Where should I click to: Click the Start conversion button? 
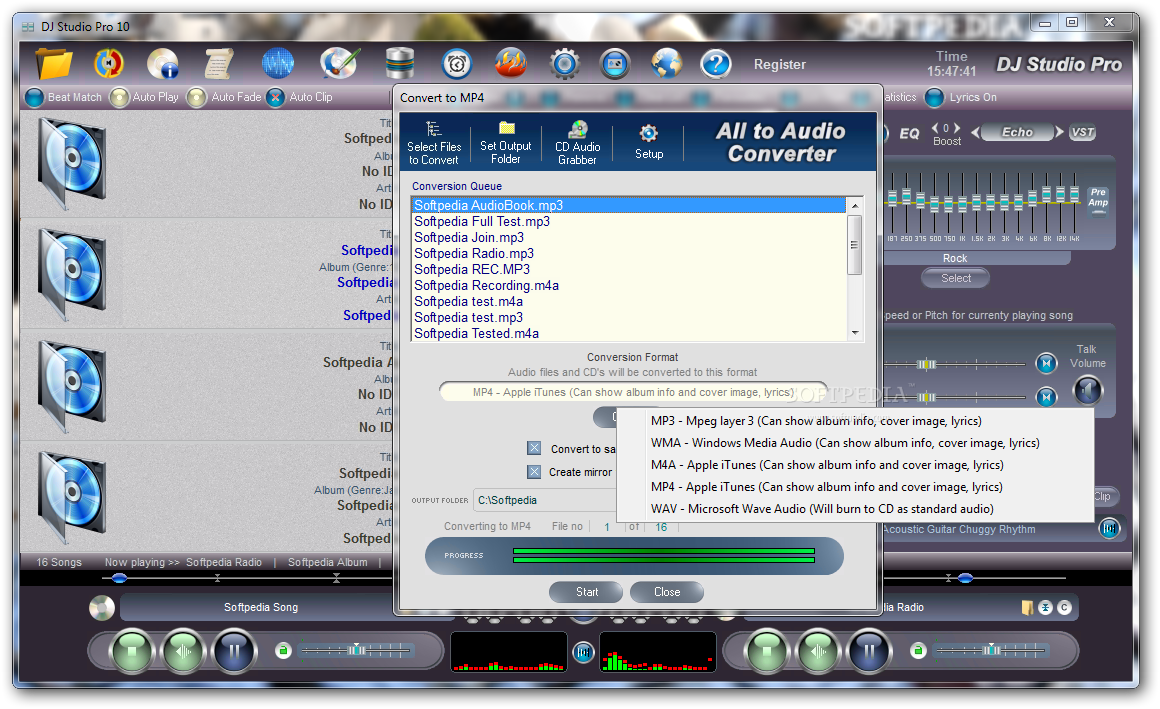[587, 592]
